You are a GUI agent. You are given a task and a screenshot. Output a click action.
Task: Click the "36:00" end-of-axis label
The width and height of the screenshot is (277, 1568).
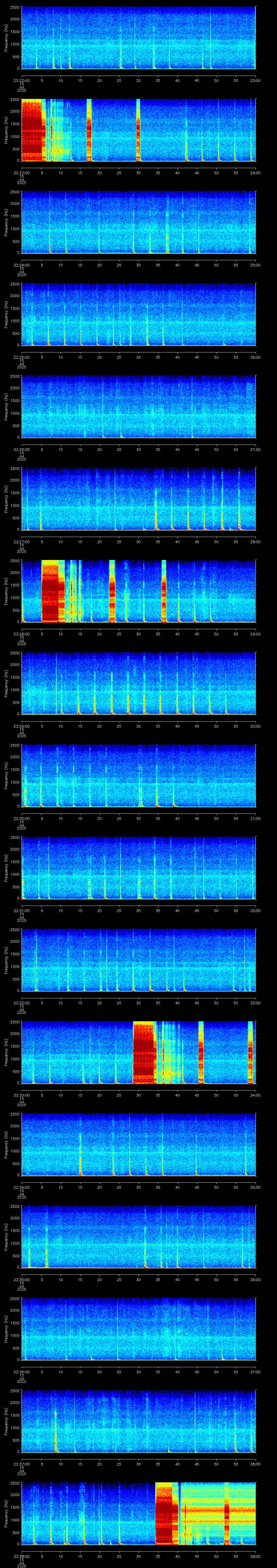pyautogui.click(x=255, y=1279)
